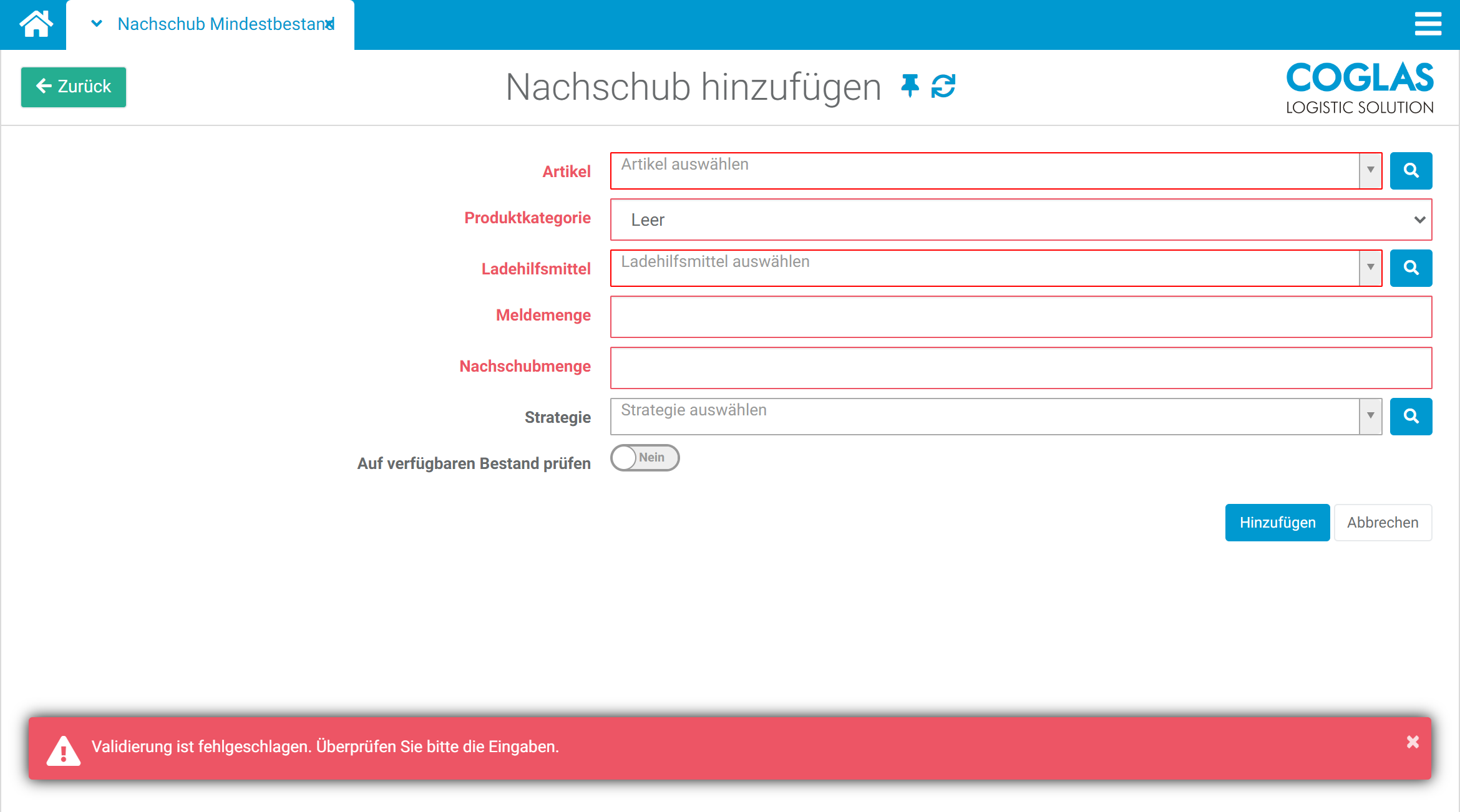Open the hamburger menu
Image resolution: width=1460 pixels, height=812 pixels.
point(1428,24)
